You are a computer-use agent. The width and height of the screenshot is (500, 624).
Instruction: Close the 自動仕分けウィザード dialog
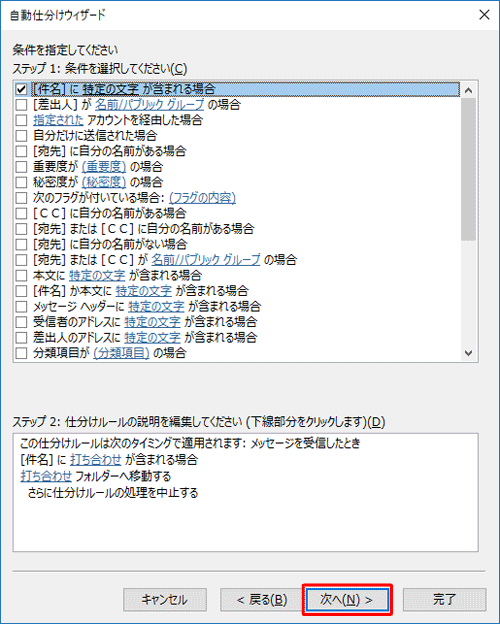(484, 15)
